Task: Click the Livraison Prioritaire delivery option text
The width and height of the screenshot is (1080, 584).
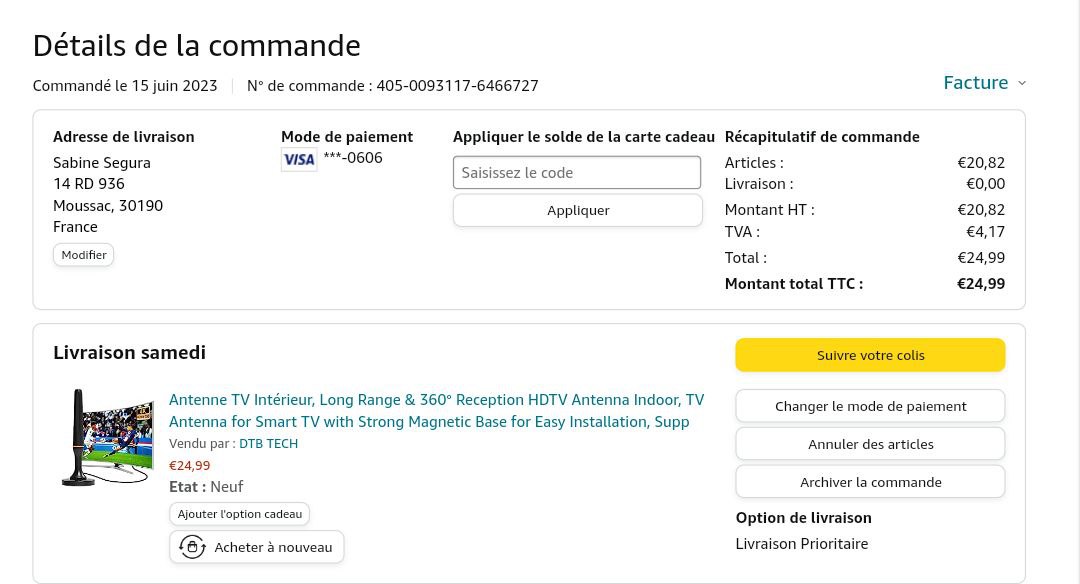Action: [x=801, y=544]
